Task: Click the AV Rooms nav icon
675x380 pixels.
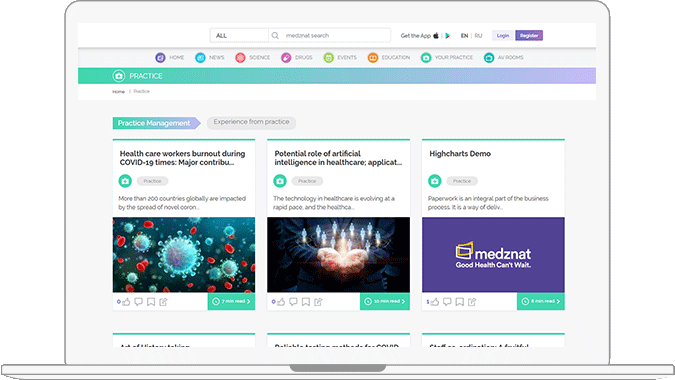Action: (489, 57)
